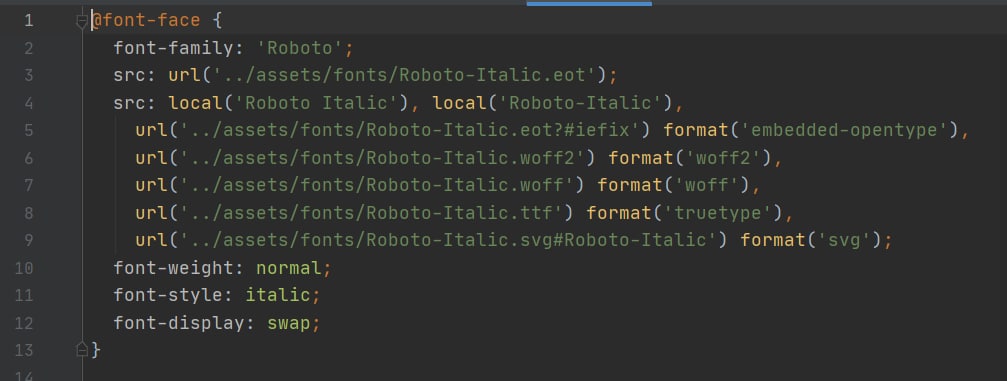Click the format('woff2') value
The image size is (1007, 381).
pyautogui.click(x=690, y=158)
